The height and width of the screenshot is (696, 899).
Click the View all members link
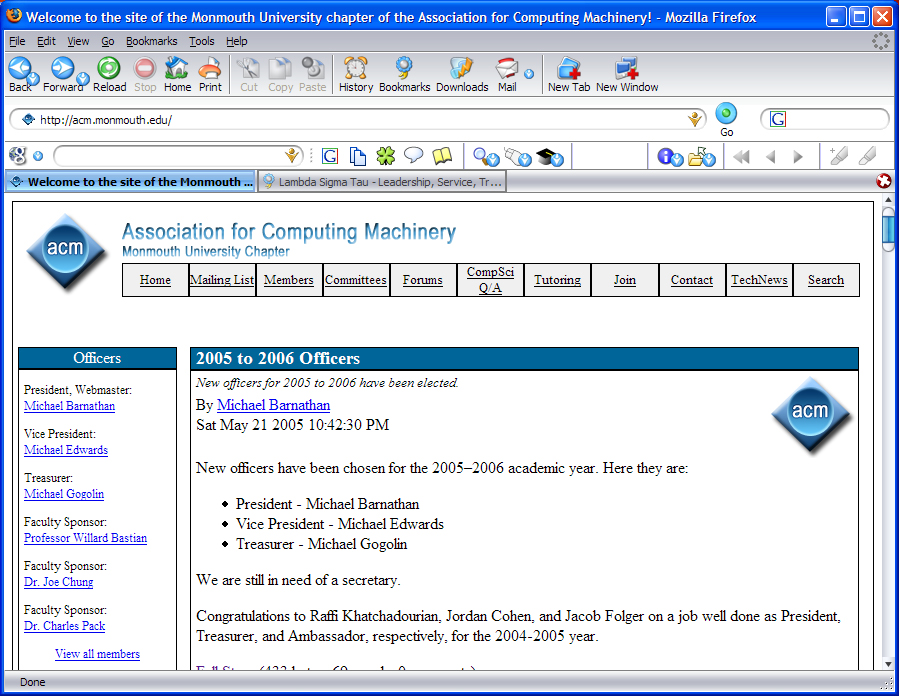pos(97,654)
